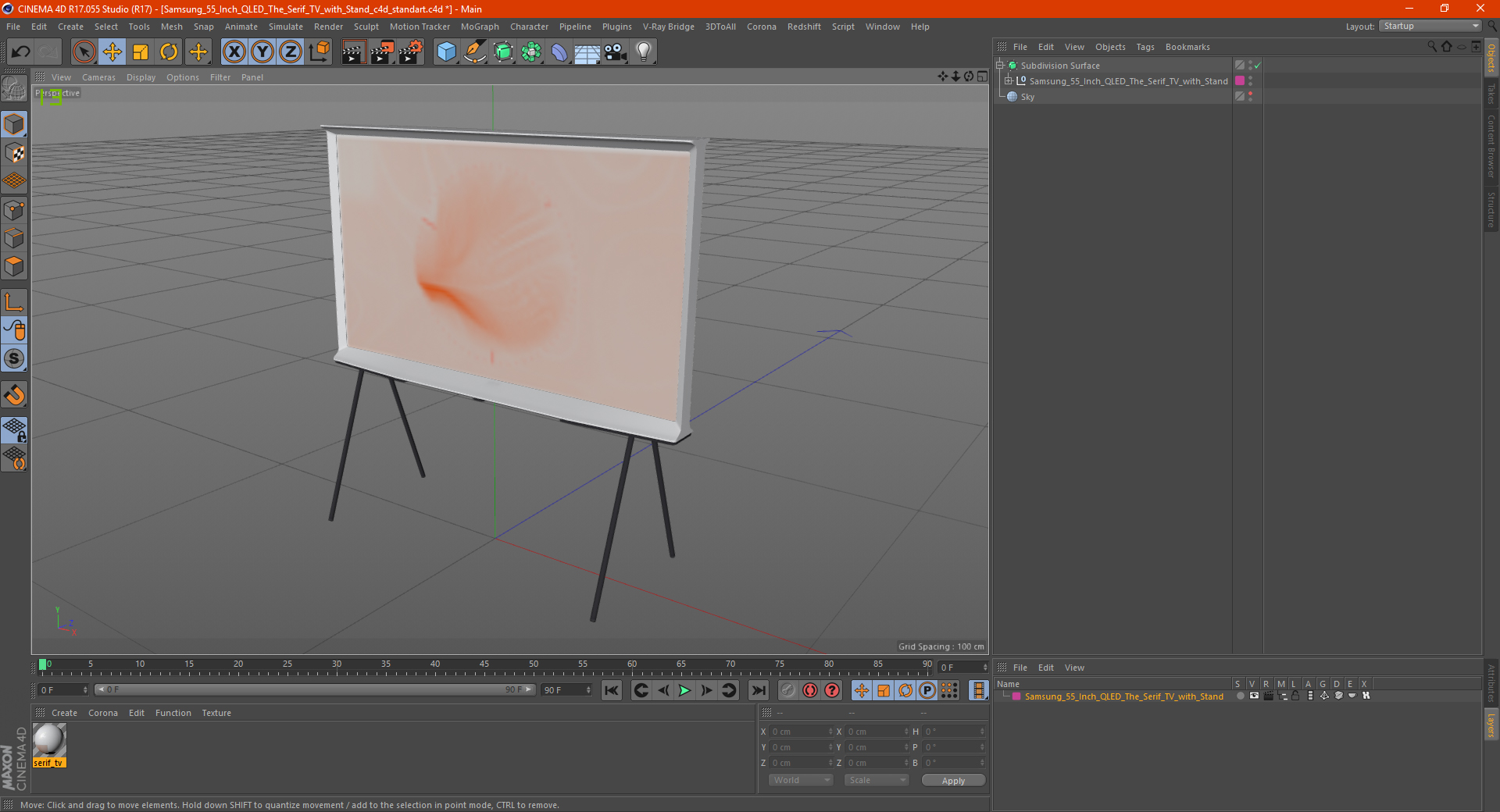Click the pink layer swatch of Samsung object
This screenshot has height=812, width=1500.
pyautogui.click(x=1240, y=80)
